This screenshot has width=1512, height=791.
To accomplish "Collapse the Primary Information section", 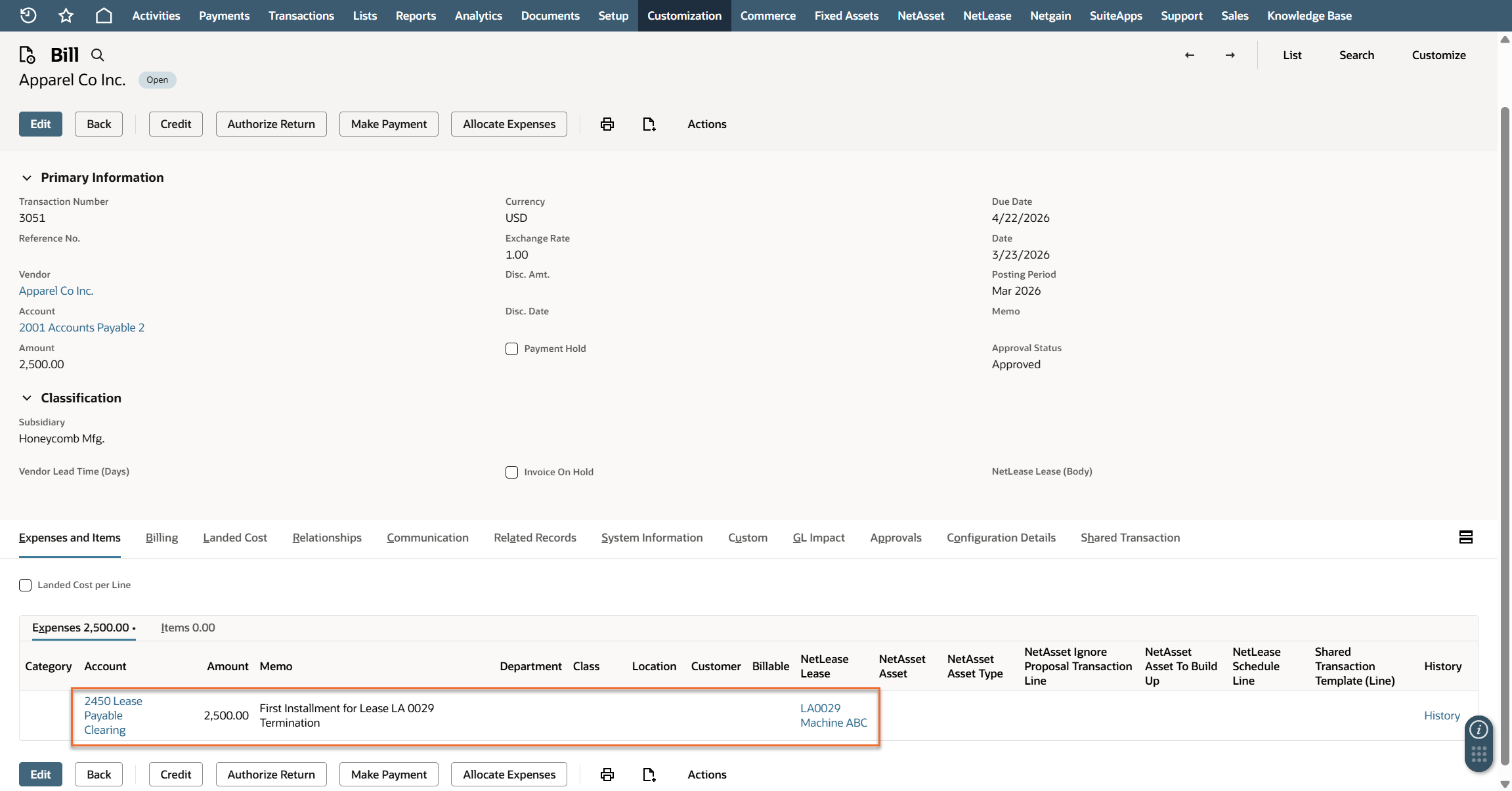I will click(x=27, y=177).
